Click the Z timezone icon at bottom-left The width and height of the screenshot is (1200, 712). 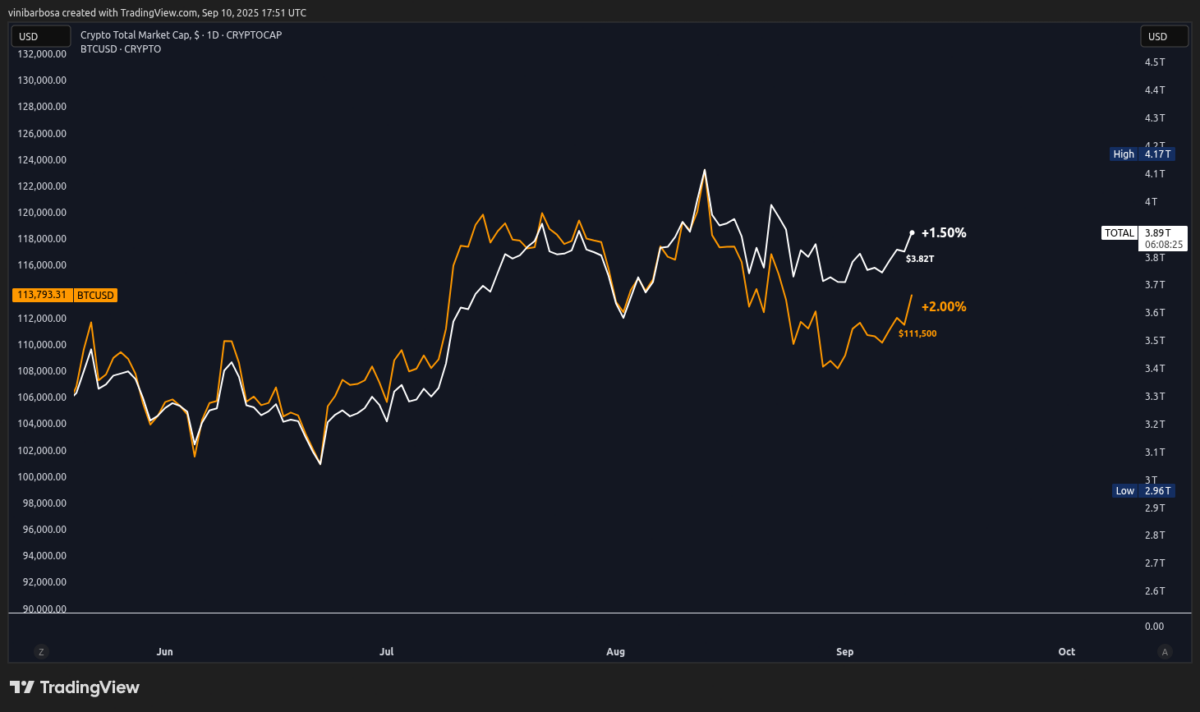click(x=41, y=651)
